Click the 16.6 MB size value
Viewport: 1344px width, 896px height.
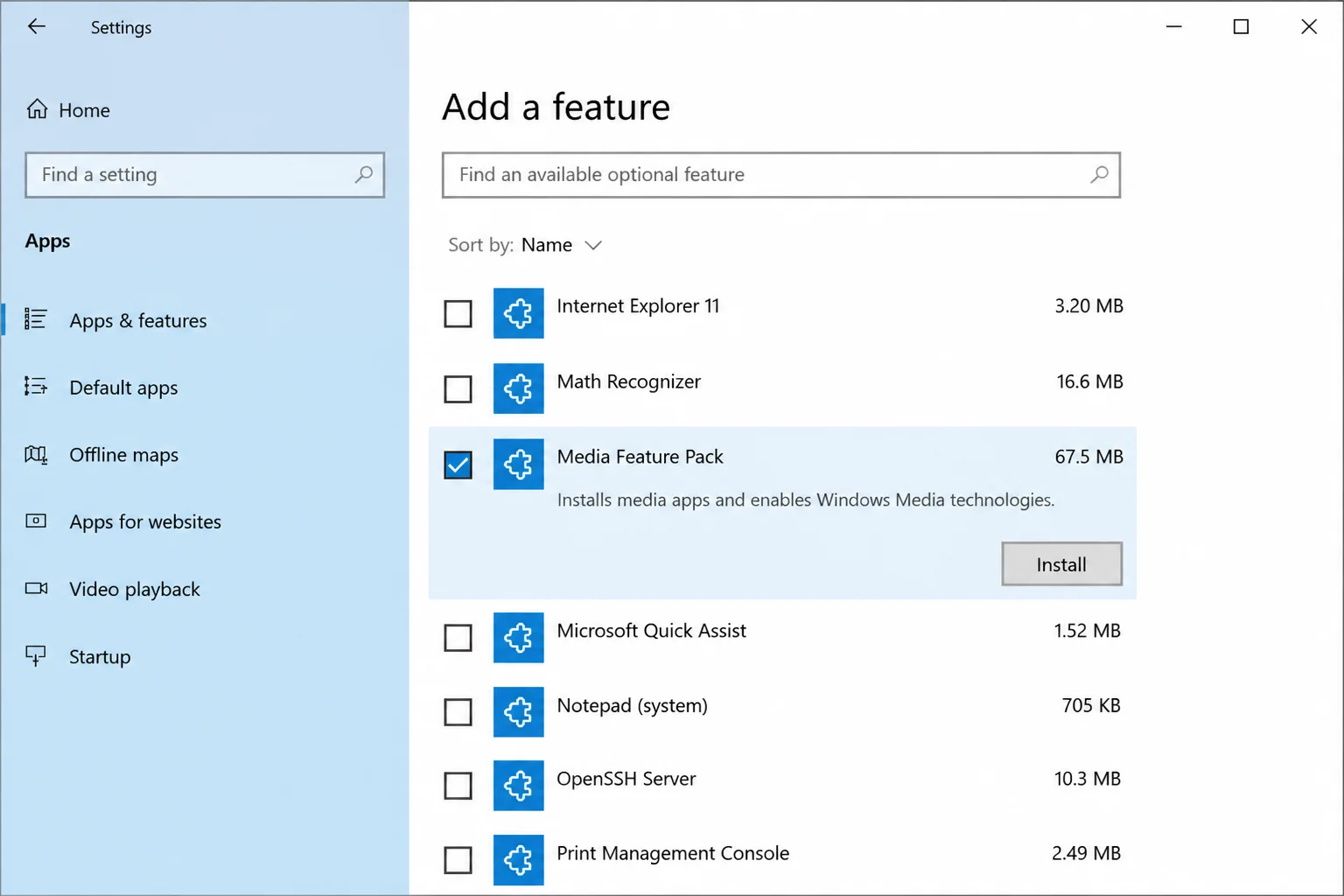[x=1089, y=381]
